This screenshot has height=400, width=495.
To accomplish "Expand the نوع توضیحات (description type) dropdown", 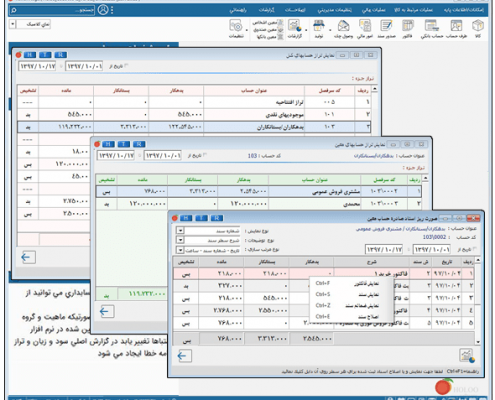I will 180,240.
